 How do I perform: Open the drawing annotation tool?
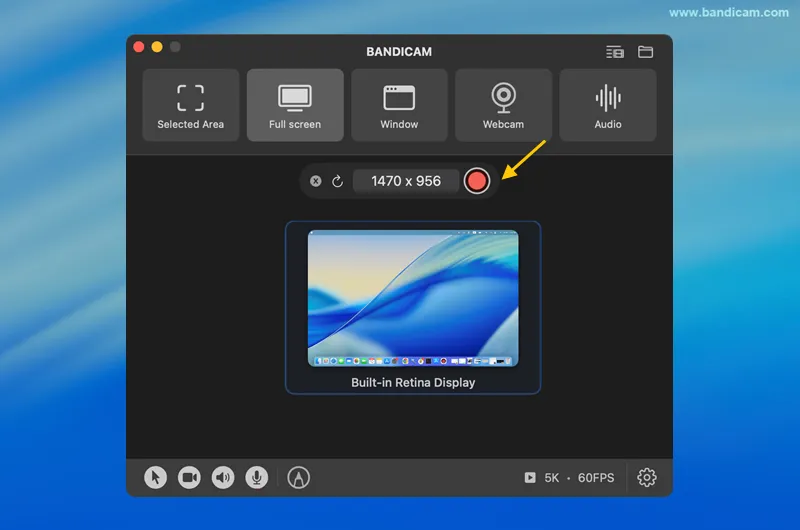298,477
